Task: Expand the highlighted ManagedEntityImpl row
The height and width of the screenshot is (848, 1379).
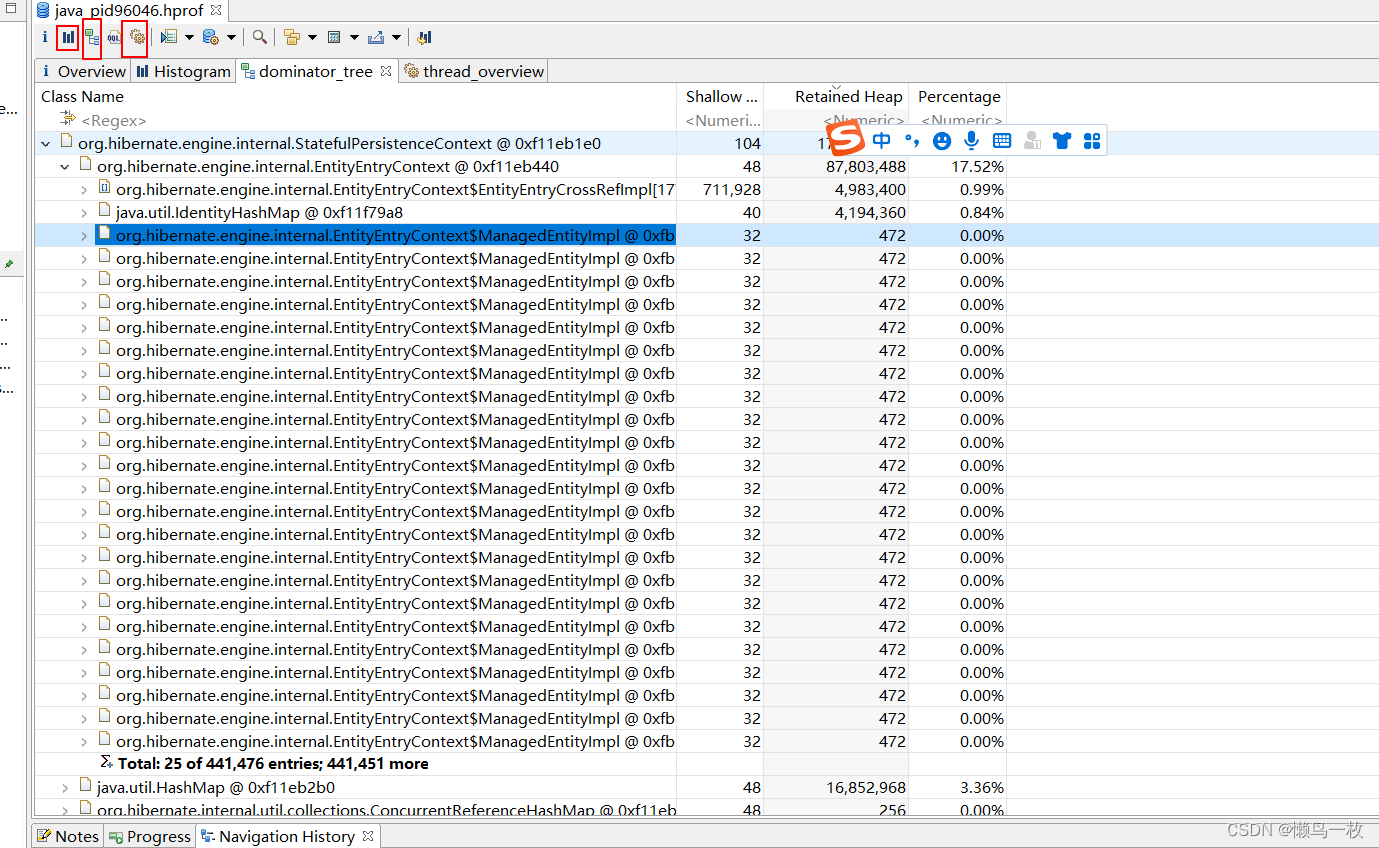Action: 84,236
